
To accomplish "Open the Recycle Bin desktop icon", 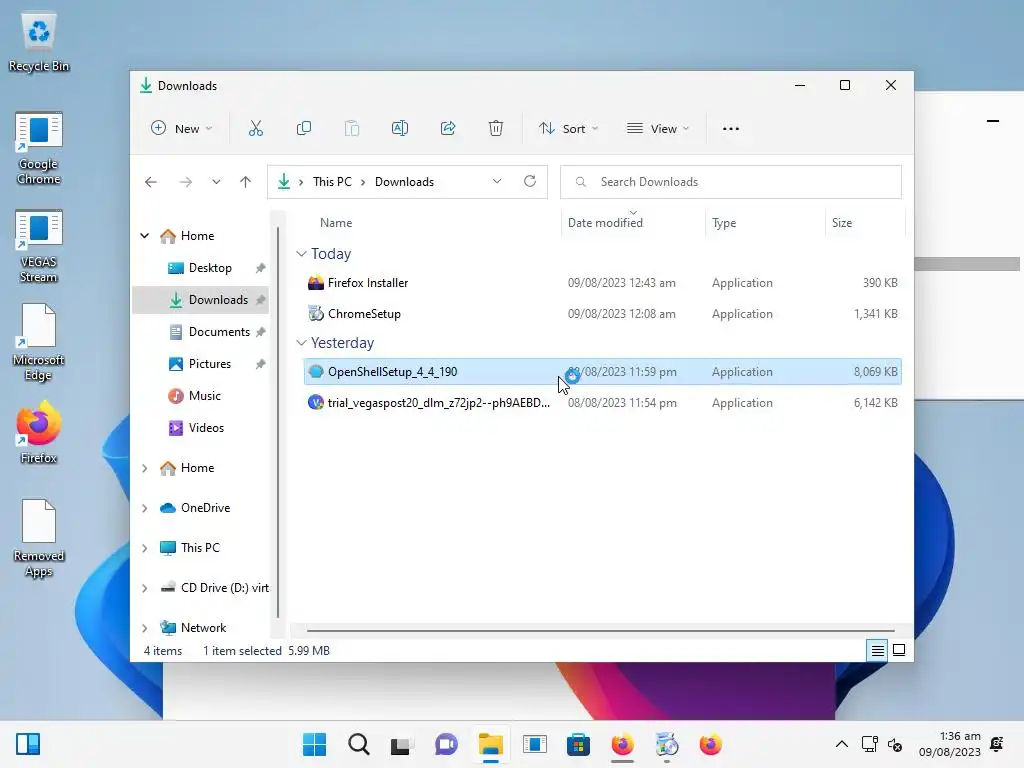I will tap(39, 42).
